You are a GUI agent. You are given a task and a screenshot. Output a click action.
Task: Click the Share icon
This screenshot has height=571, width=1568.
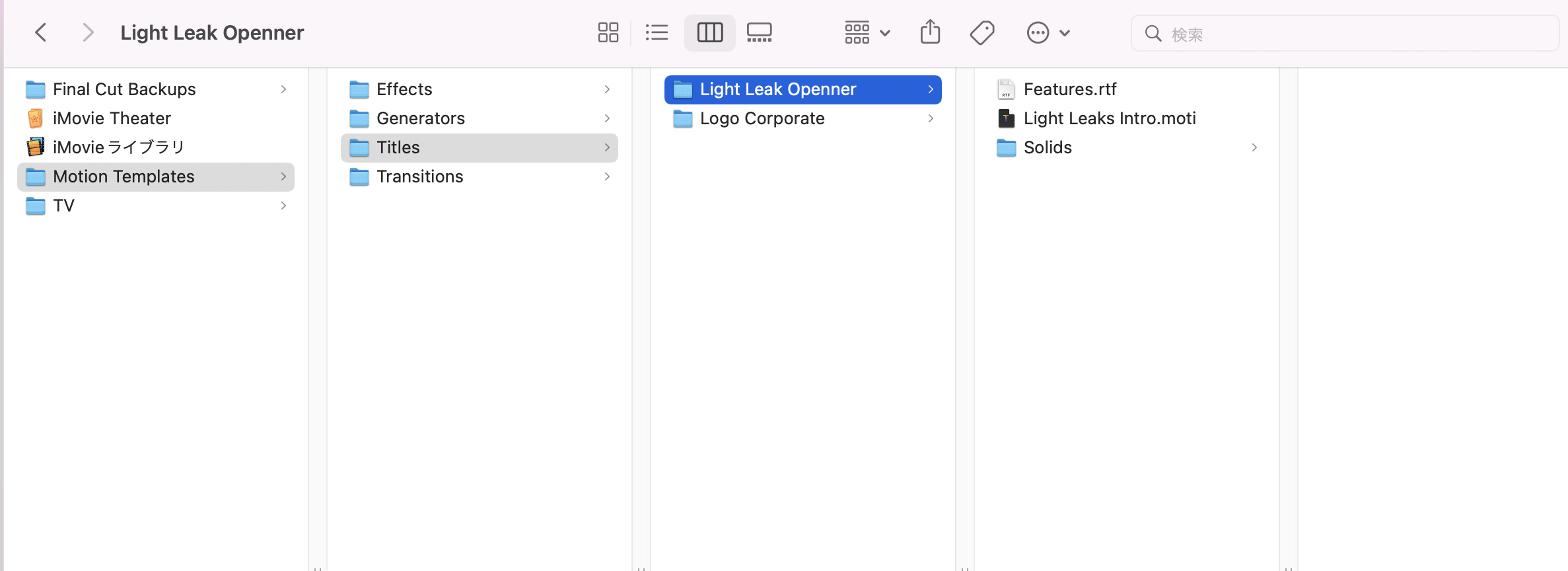(x=930, y=32)
